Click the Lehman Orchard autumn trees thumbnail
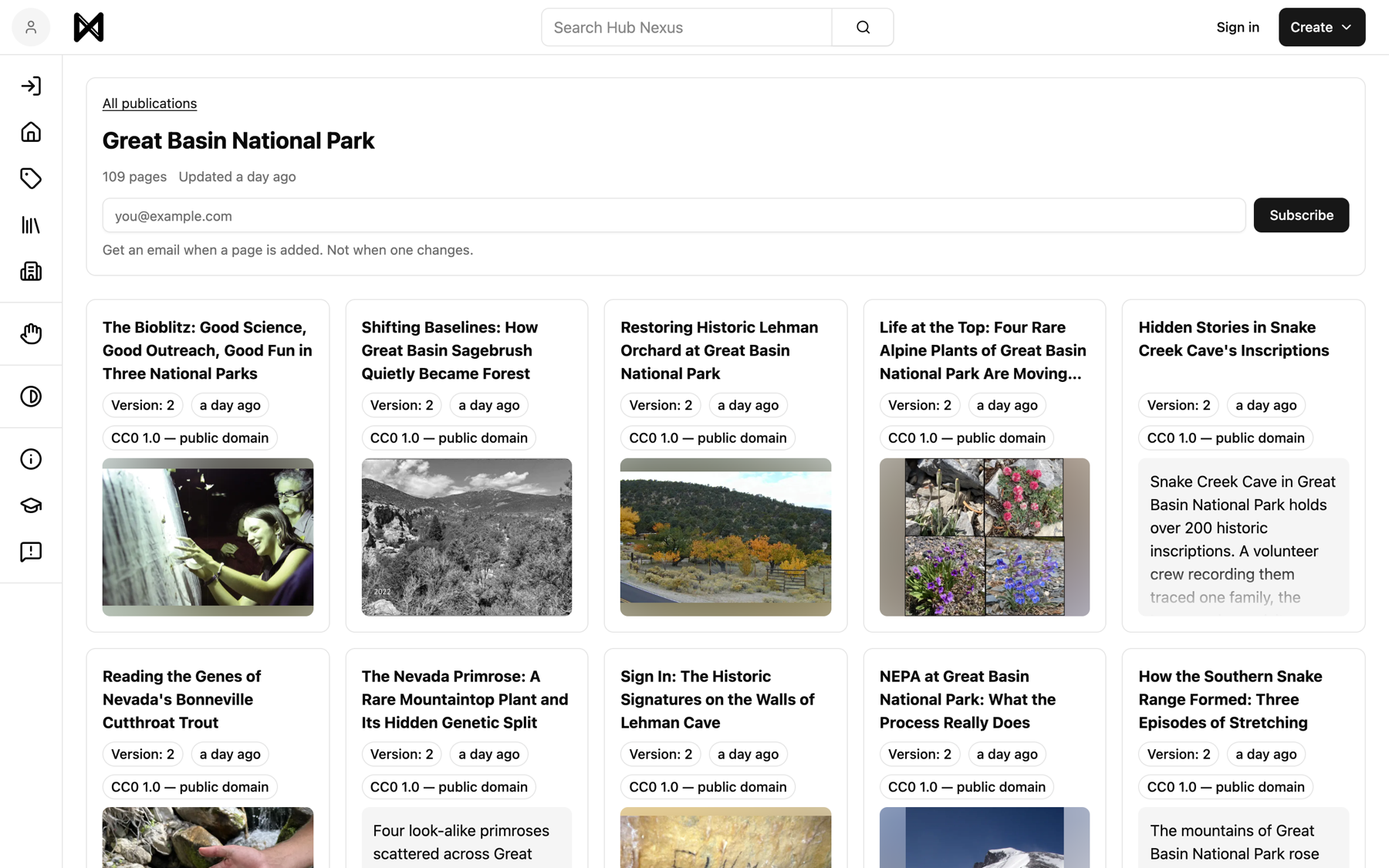The width and height of the screenshot is (1389, 868). [725, 537]
